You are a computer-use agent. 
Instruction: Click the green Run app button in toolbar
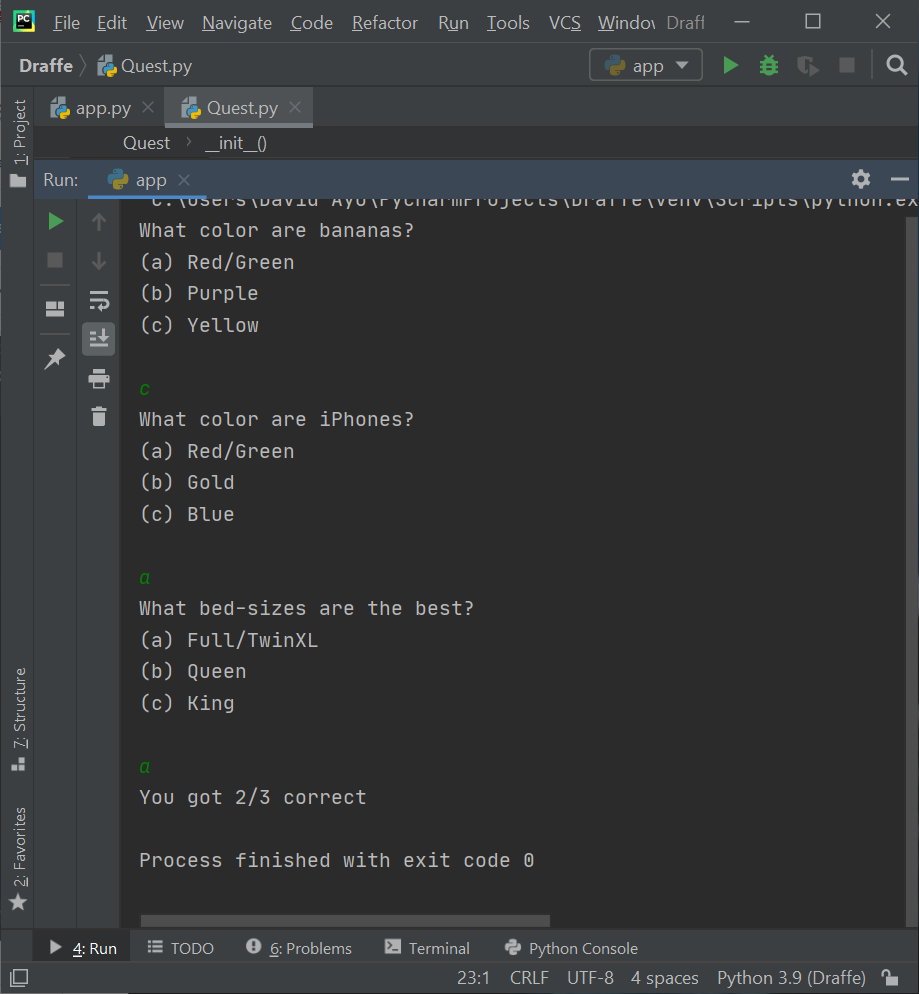(x=731, y=66)
